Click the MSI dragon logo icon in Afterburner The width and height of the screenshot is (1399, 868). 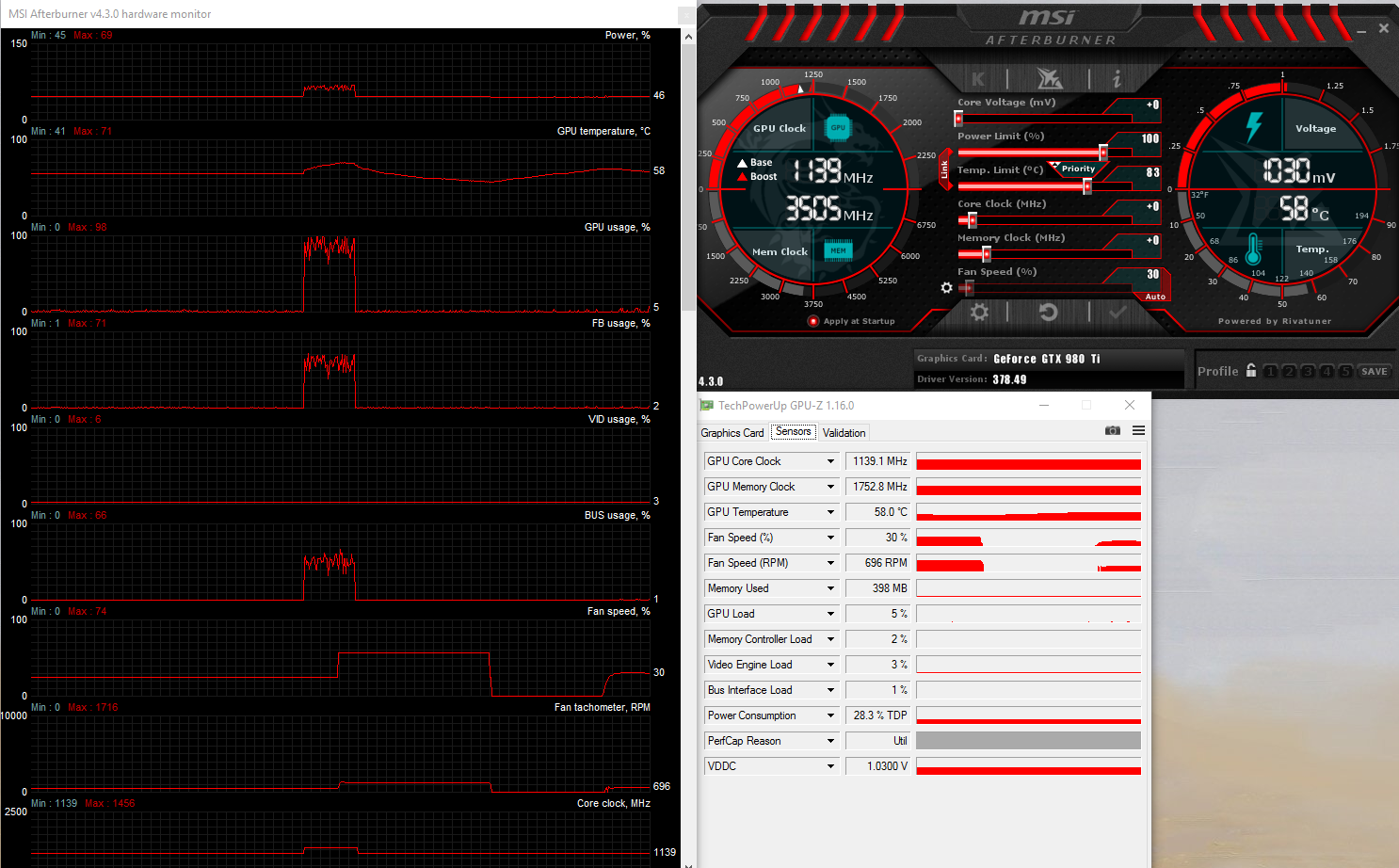coord(1049,78)
